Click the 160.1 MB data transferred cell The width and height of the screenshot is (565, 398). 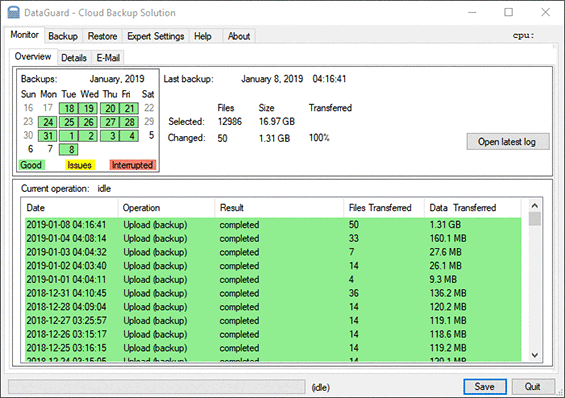pyautogui.click(x=448, y=238)
